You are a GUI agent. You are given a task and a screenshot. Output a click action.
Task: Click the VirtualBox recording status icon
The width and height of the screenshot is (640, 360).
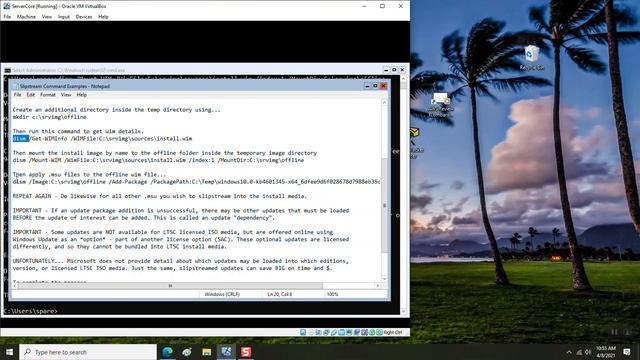(x=357, y=332)
